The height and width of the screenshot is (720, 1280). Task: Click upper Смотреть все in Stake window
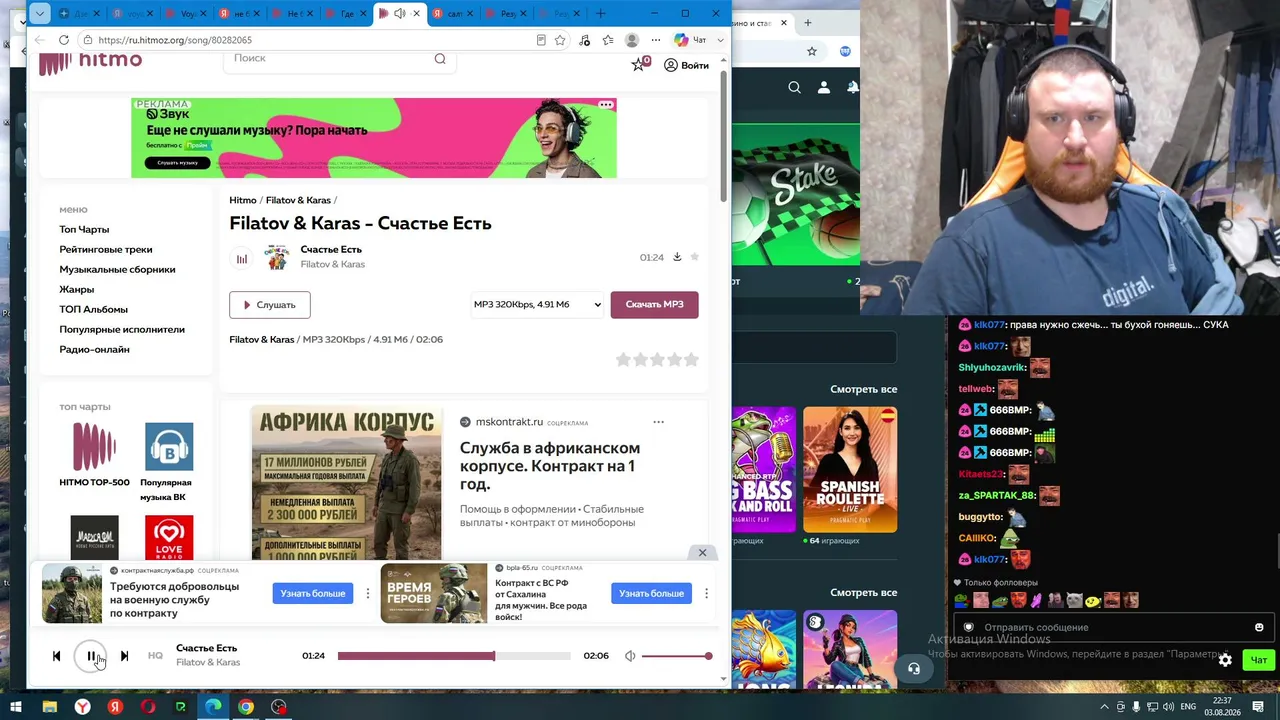(864, 389)
